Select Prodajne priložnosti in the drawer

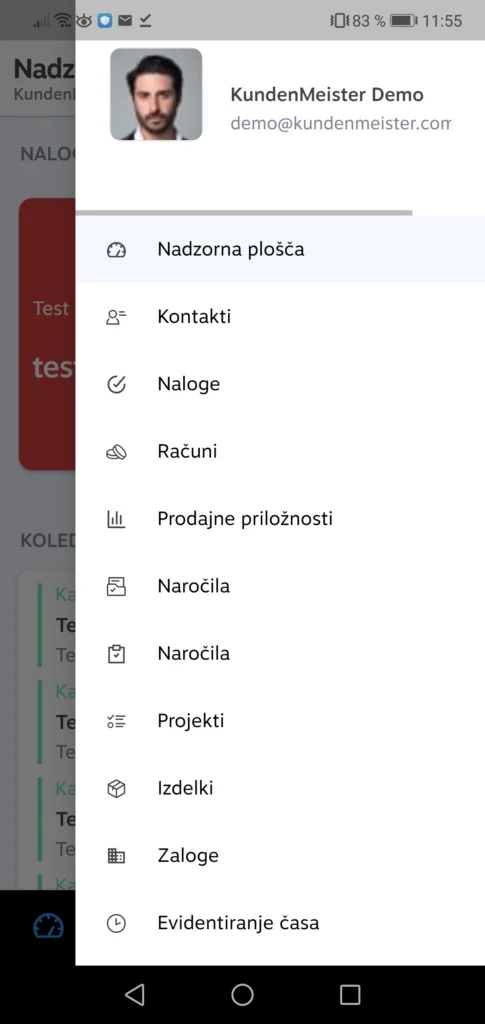coord(280,519)
